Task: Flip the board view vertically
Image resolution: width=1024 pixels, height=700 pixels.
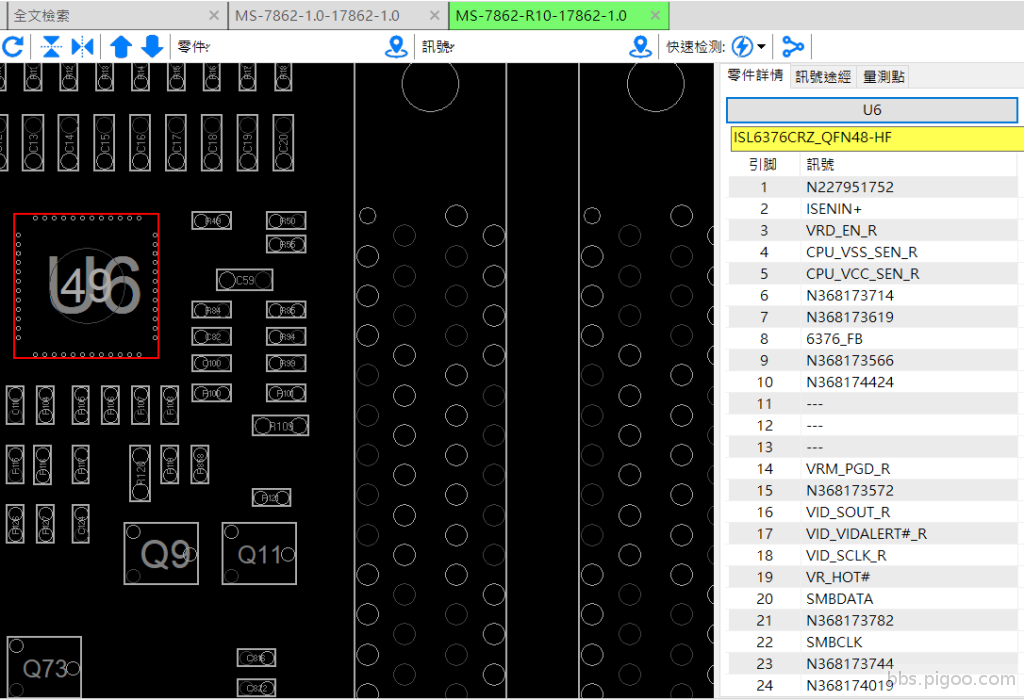Action: coord(51,47)
